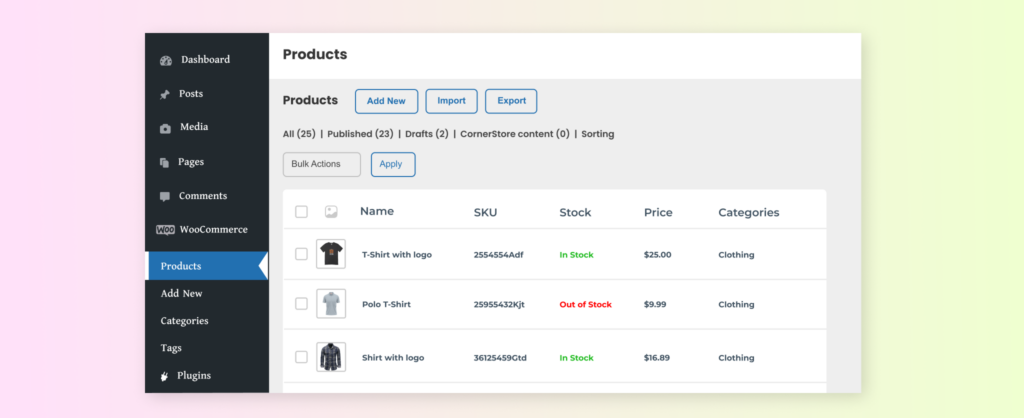Click the Comments speech bubble icon
This screenshot has height=418, width=1024.
click(165, 196)
